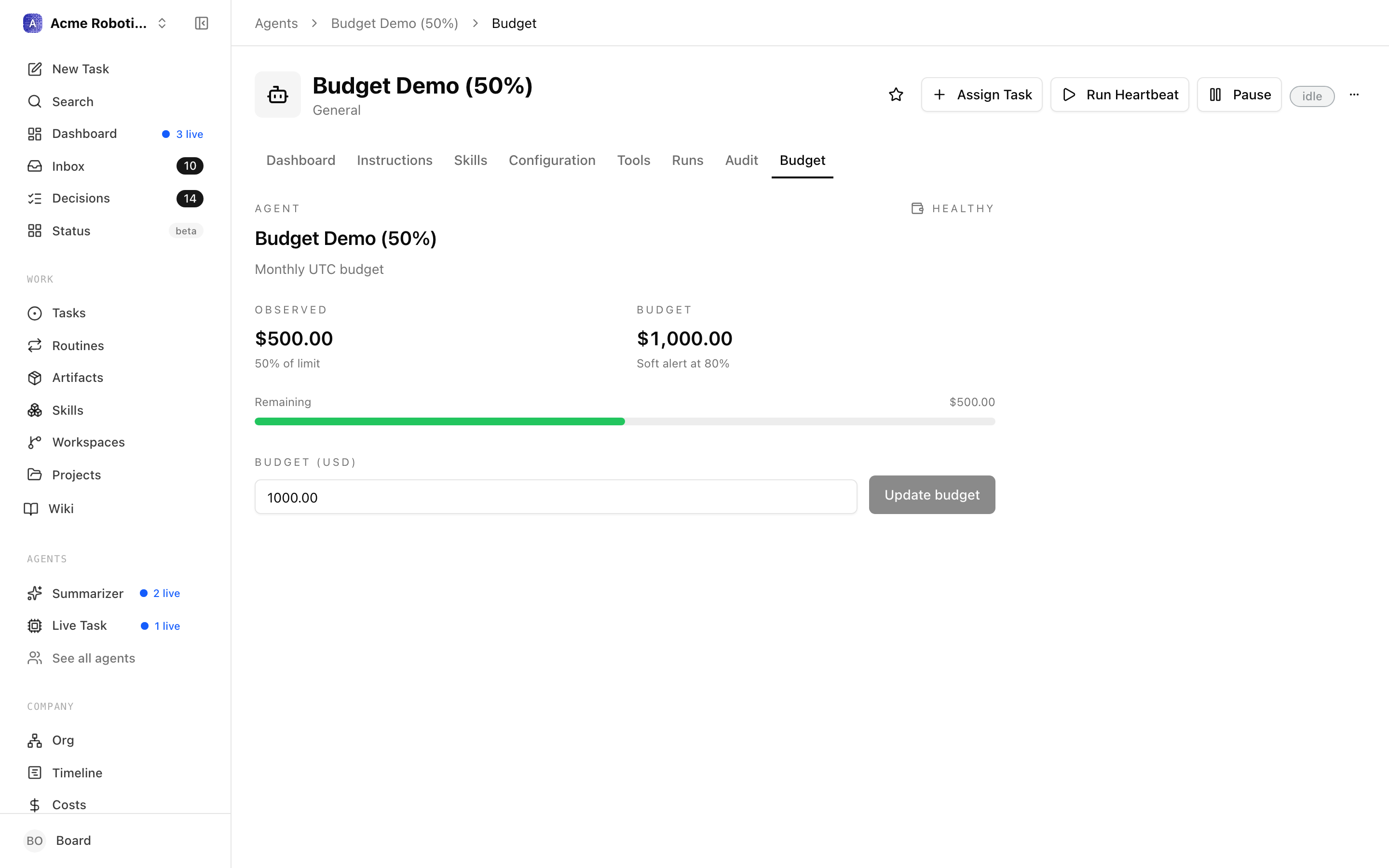Click the agent robot avatar icon
This screenshot has width=1389, height=868.
pyautogui.click(x=278, y=95)
